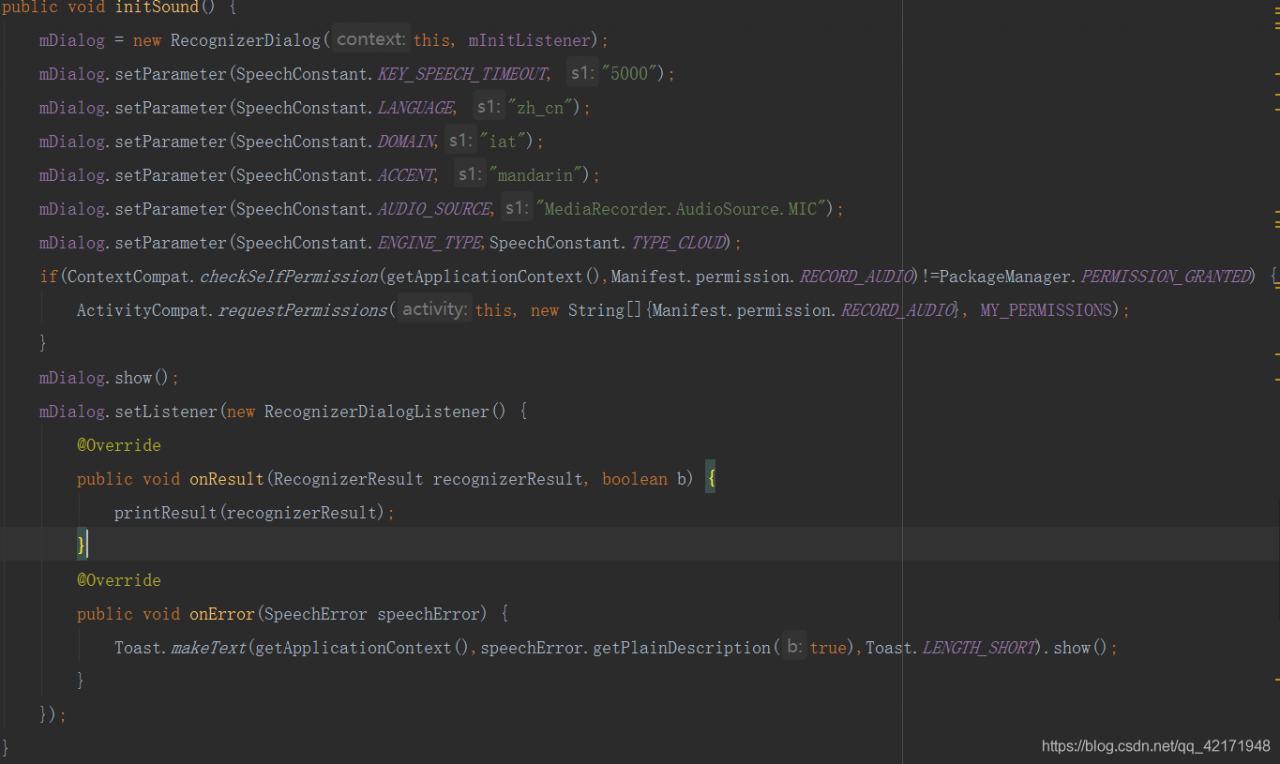This screenshot has height=764, width=1280.
Task: Place cursor on getPlainDescription call
Action: coord(682,648)
